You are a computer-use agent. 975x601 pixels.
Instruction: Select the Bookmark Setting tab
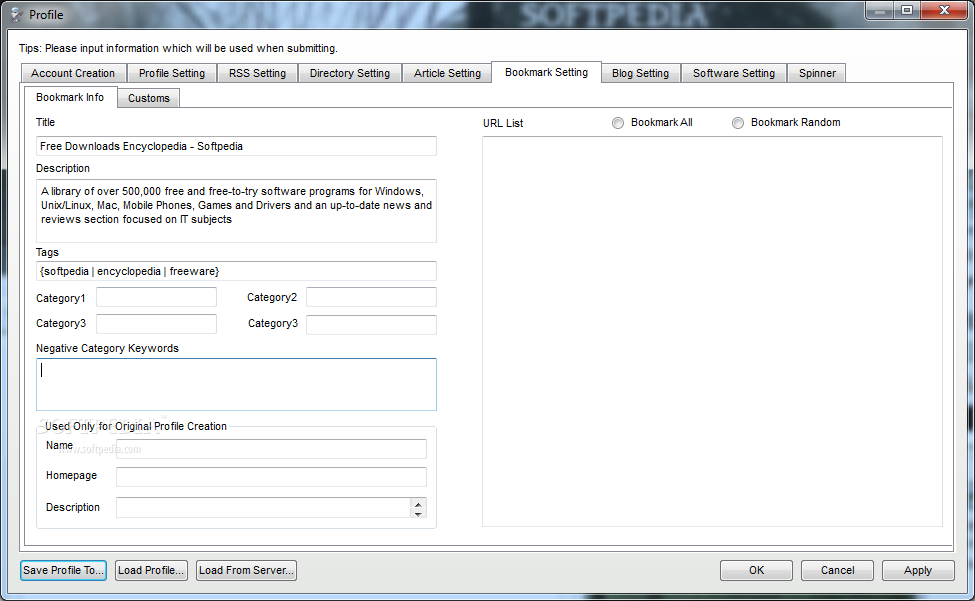(x=546, y=72)
